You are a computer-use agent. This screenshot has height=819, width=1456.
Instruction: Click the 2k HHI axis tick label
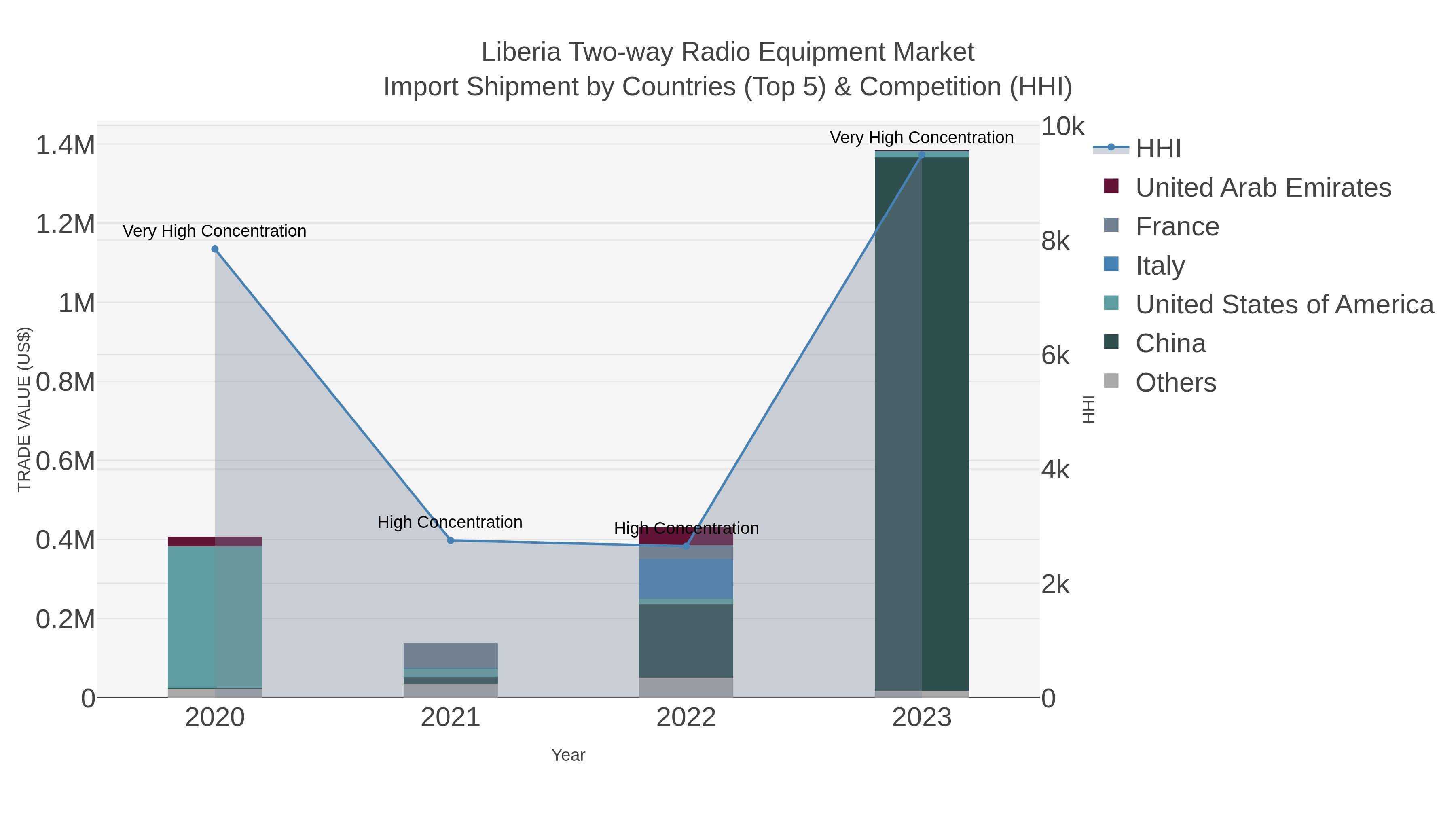click(1055, 584)
